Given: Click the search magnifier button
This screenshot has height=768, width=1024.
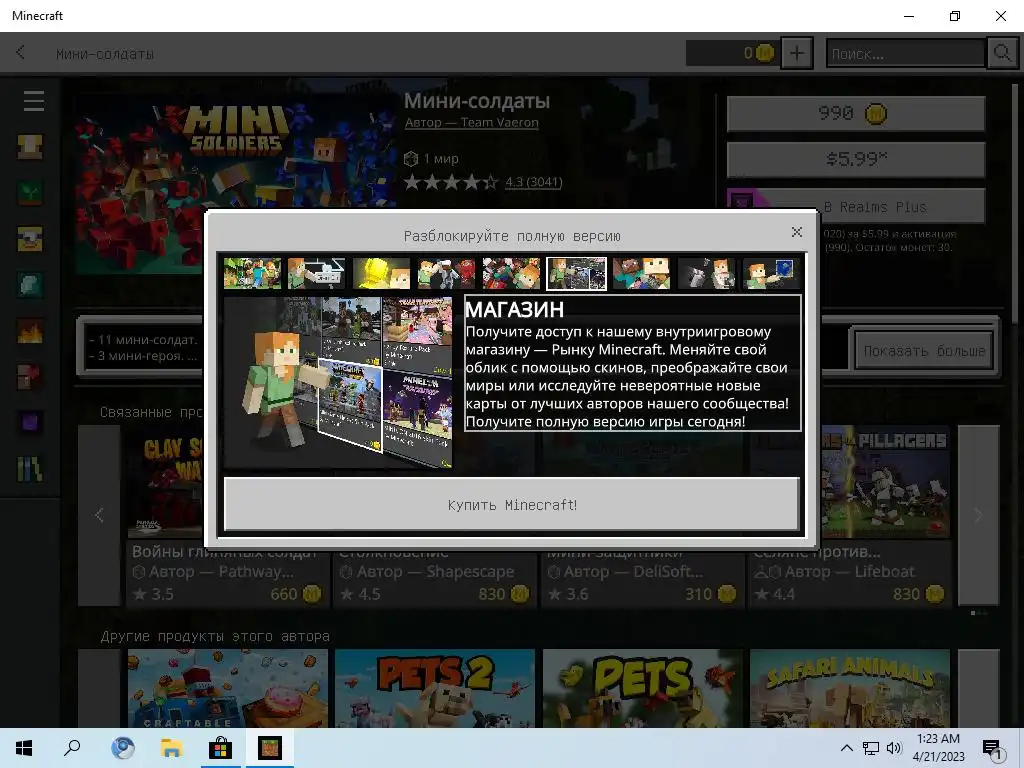Looking at the screenshot, I should (x=1002, y=53).
